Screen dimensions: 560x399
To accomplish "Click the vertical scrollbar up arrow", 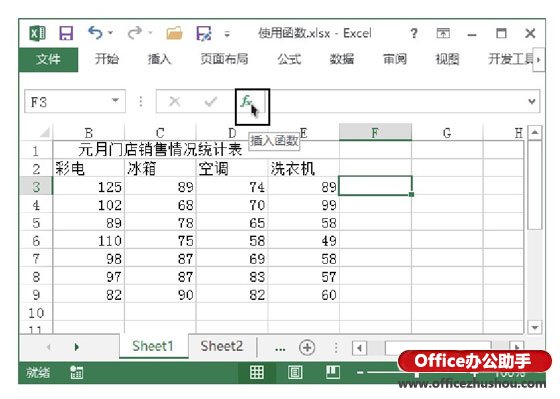I will click(x=535, y=133).
